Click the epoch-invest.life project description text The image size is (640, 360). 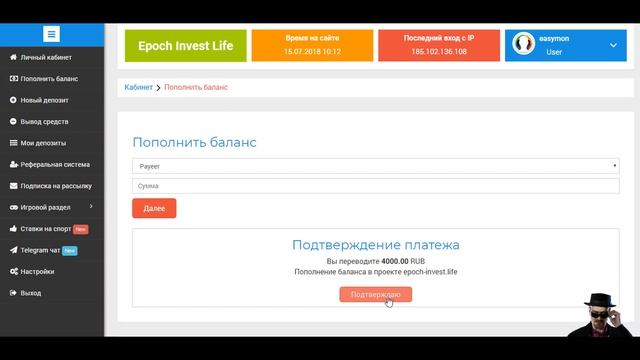(376, 272)
